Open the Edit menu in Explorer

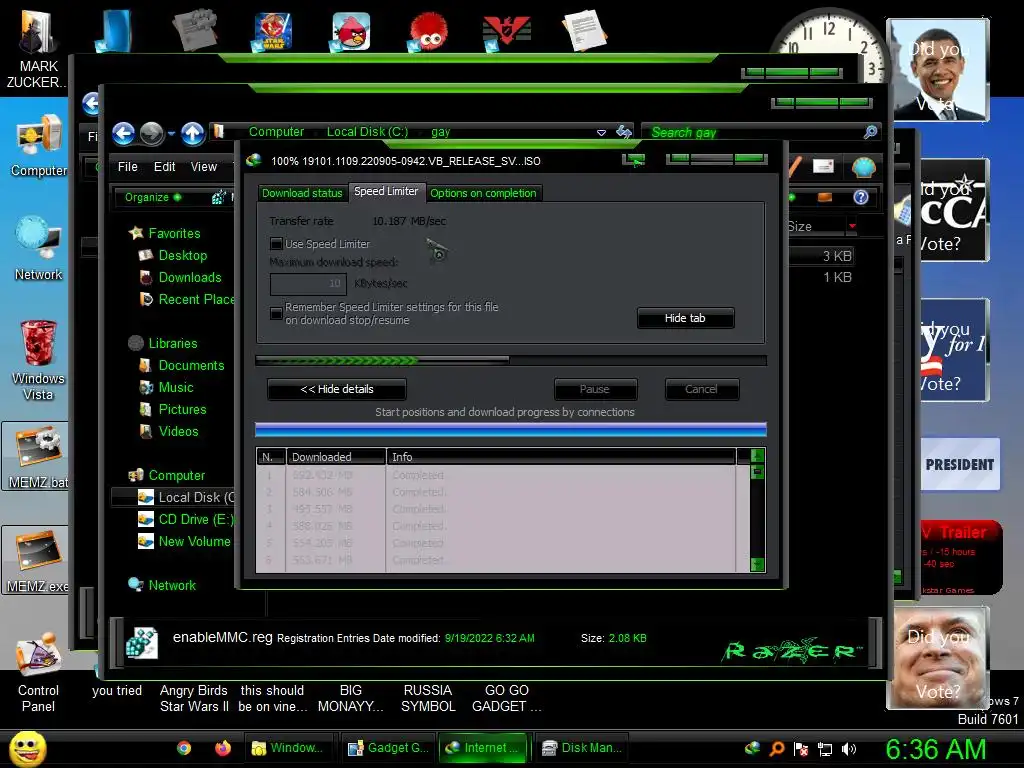(164, 167)
